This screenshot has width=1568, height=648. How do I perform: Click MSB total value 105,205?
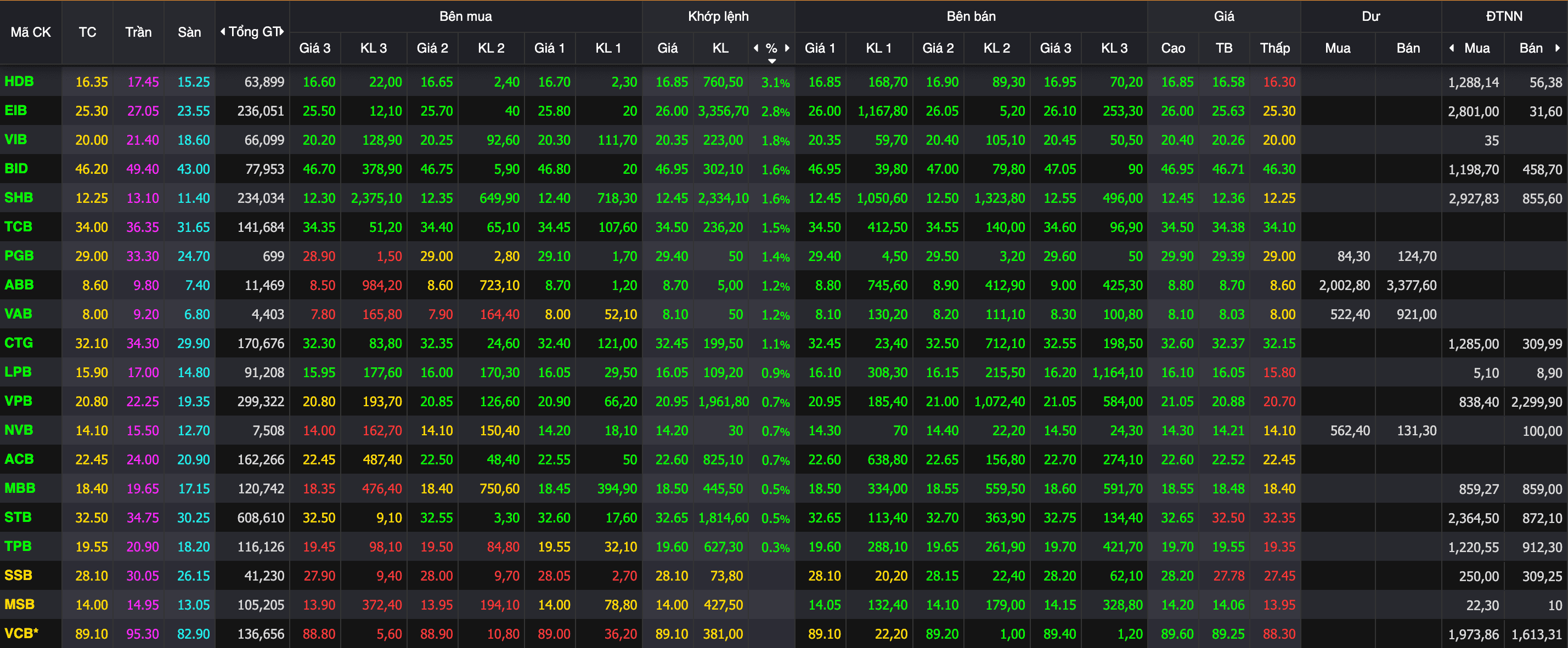(261, 605)
